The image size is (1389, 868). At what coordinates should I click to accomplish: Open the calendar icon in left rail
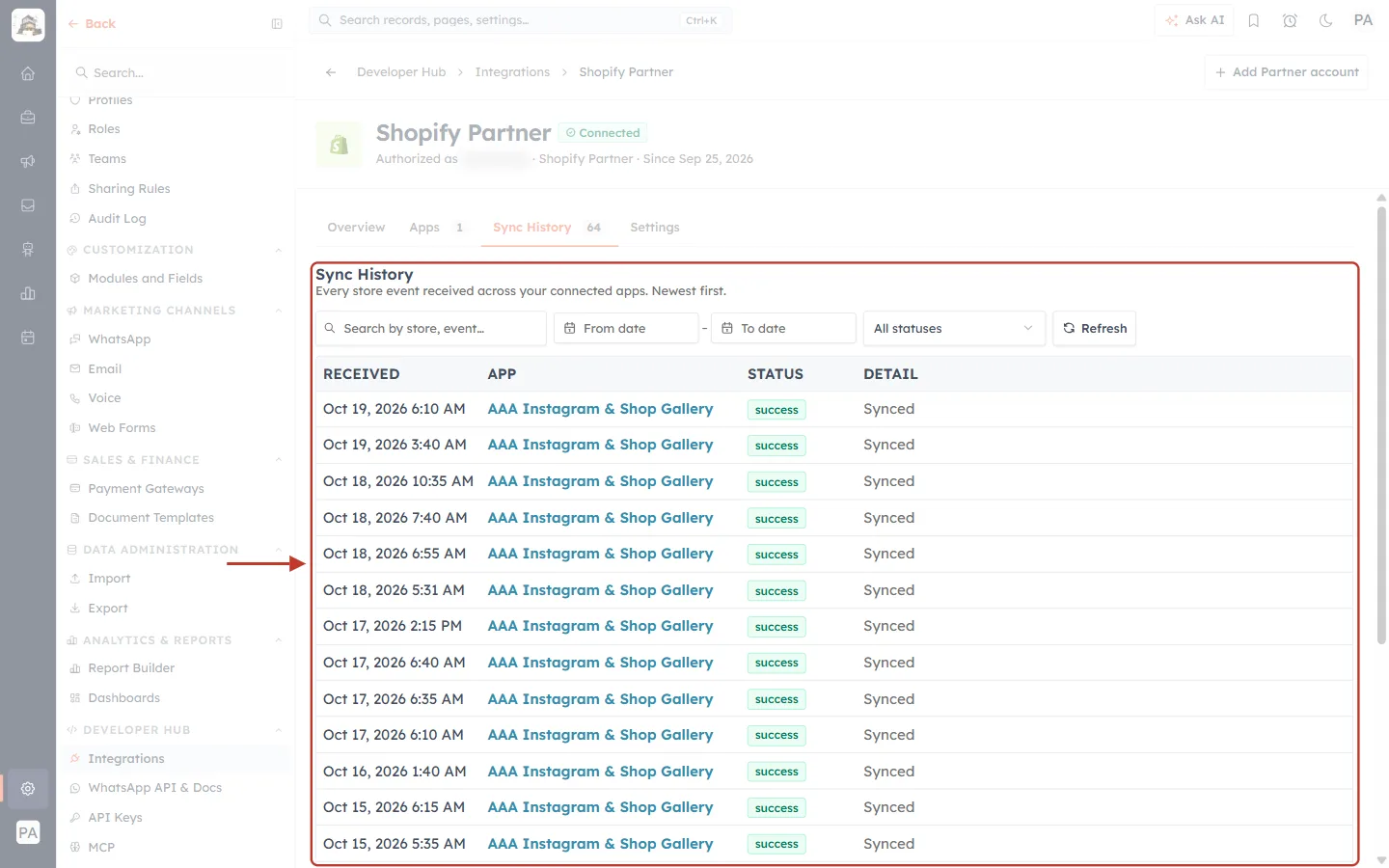[28, 338]
